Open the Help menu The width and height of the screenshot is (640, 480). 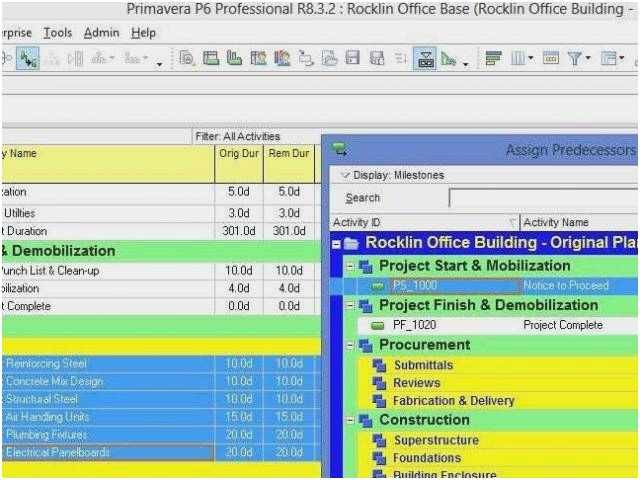tap(144, 33)
